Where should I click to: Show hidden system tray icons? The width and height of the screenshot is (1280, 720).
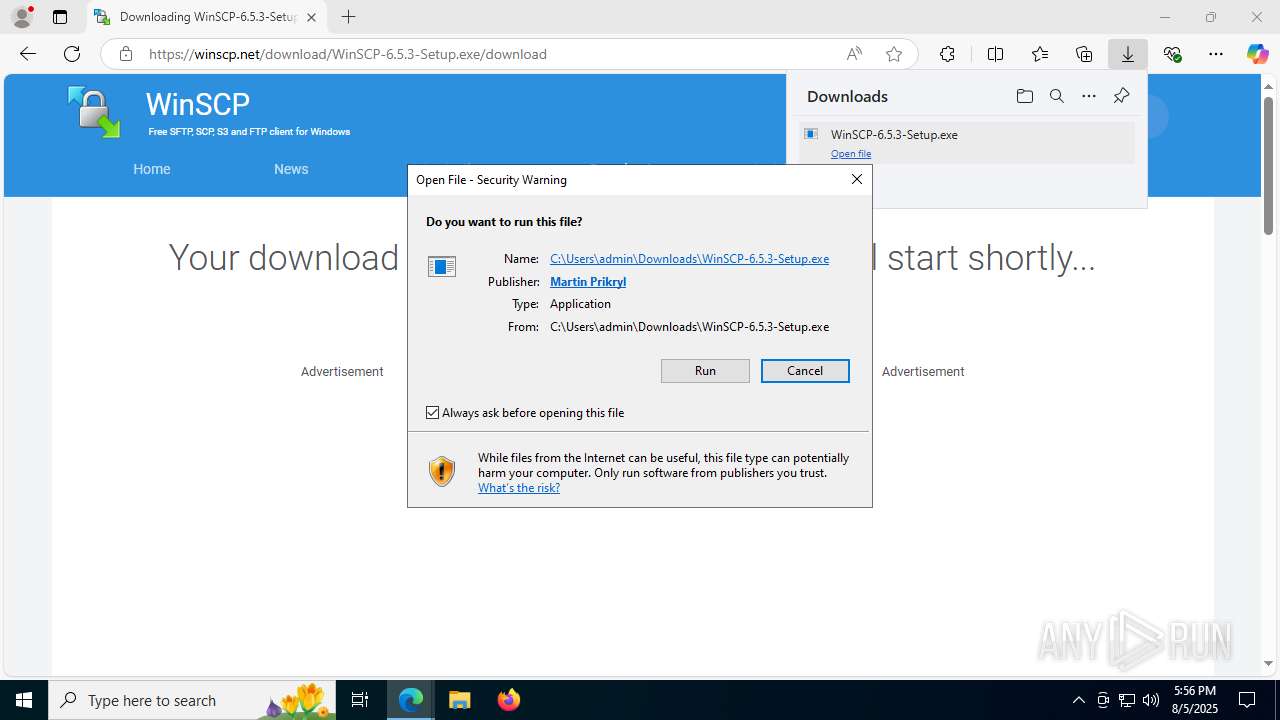tap(1078, 700)
